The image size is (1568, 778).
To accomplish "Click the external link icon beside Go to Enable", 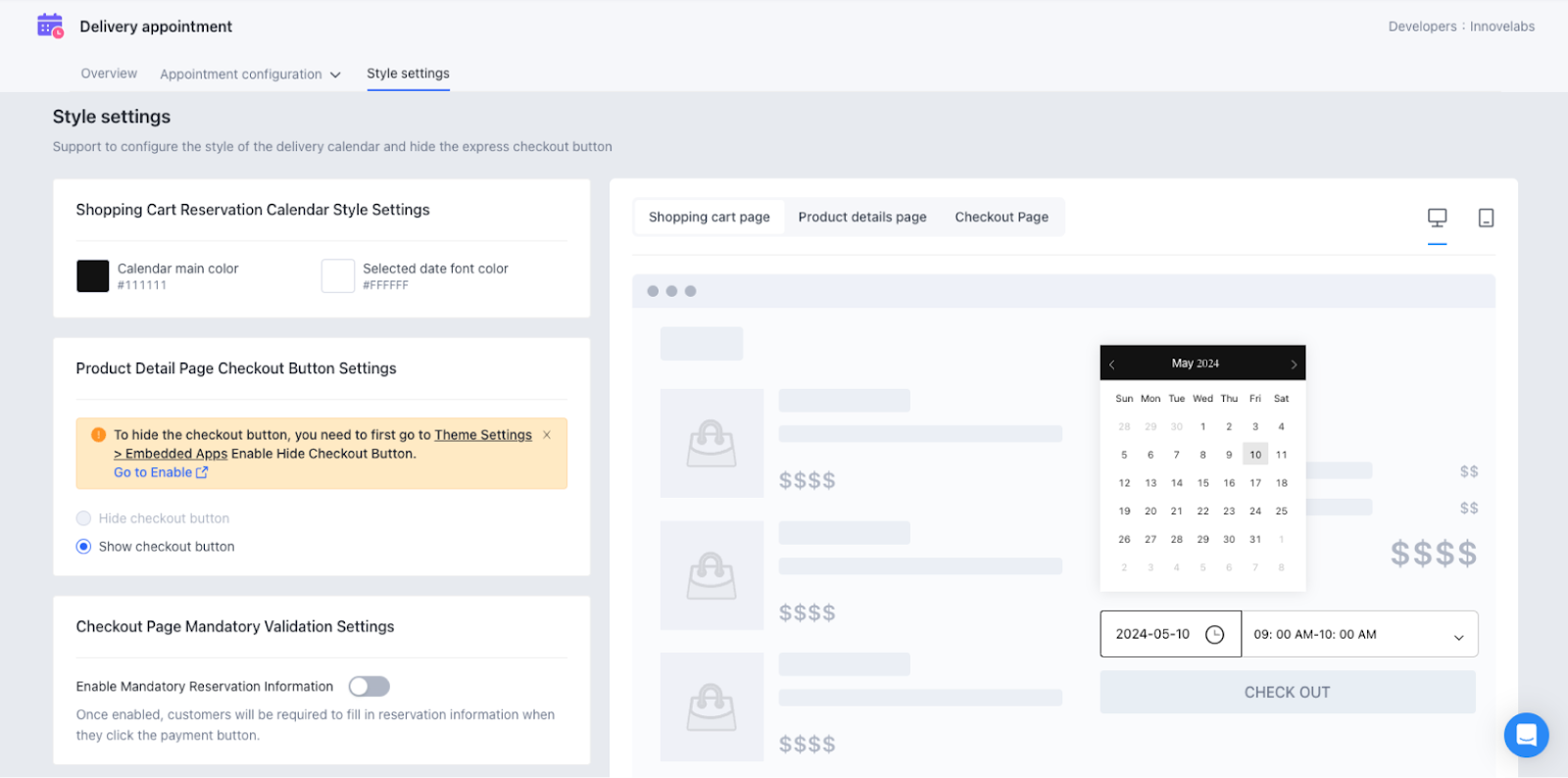I will pos(202,472).
